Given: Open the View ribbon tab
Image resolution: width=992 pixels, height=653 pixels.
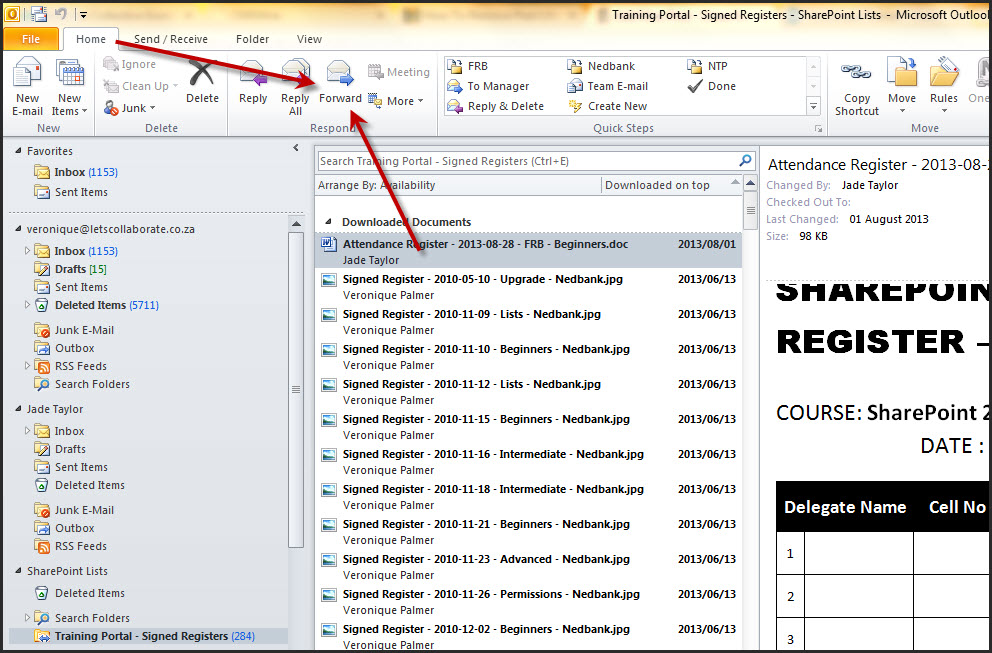Looking at the screenshot, I should coord(309,39).
